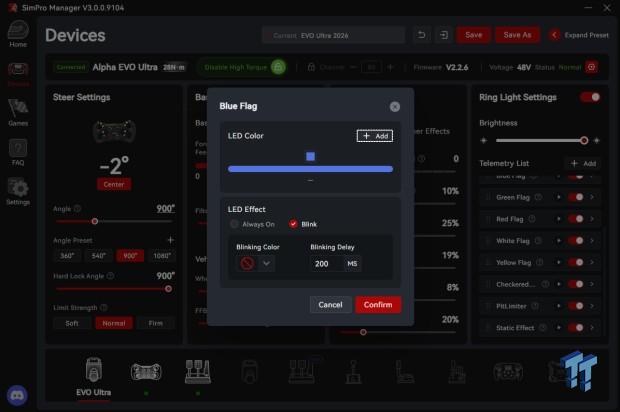
Task: Toggle the Checkered flag telemetry switch
Action: click(576, 284)
